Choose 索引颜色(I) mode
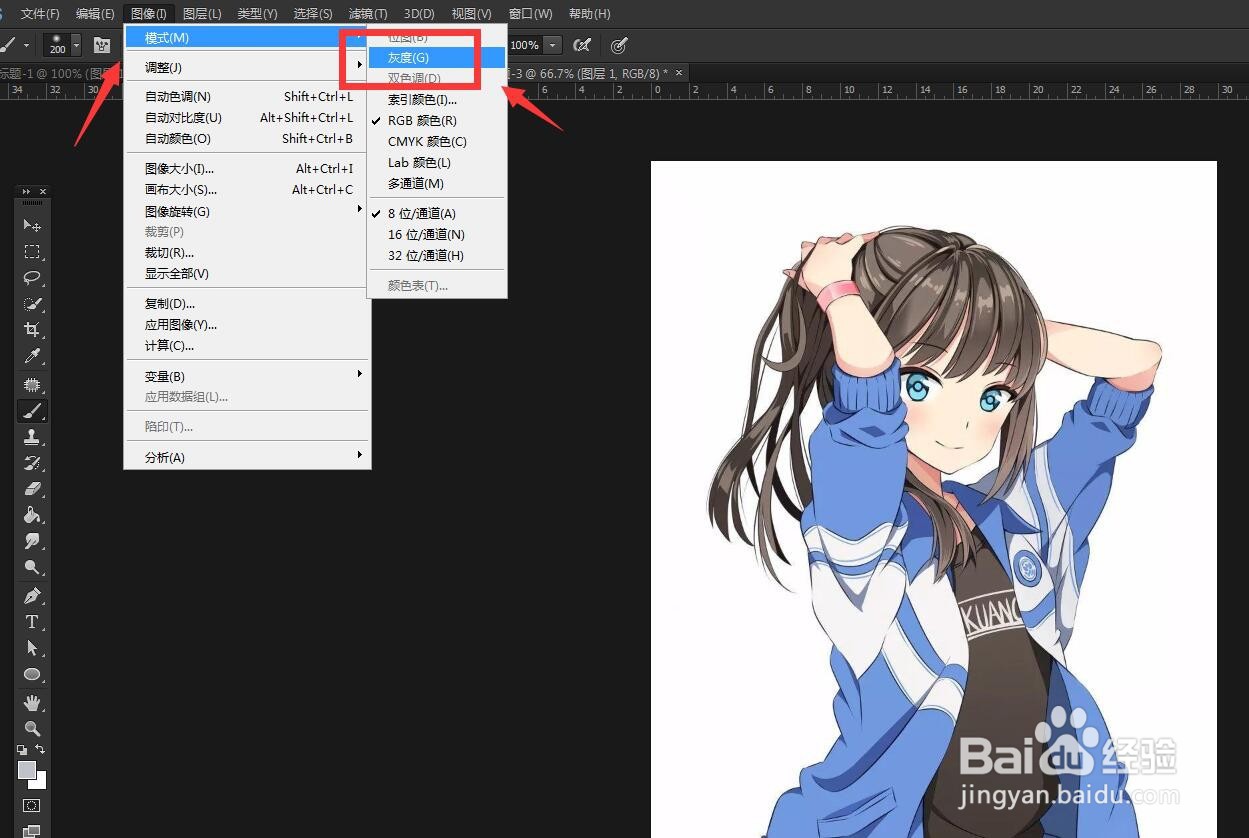 (437, 100)
